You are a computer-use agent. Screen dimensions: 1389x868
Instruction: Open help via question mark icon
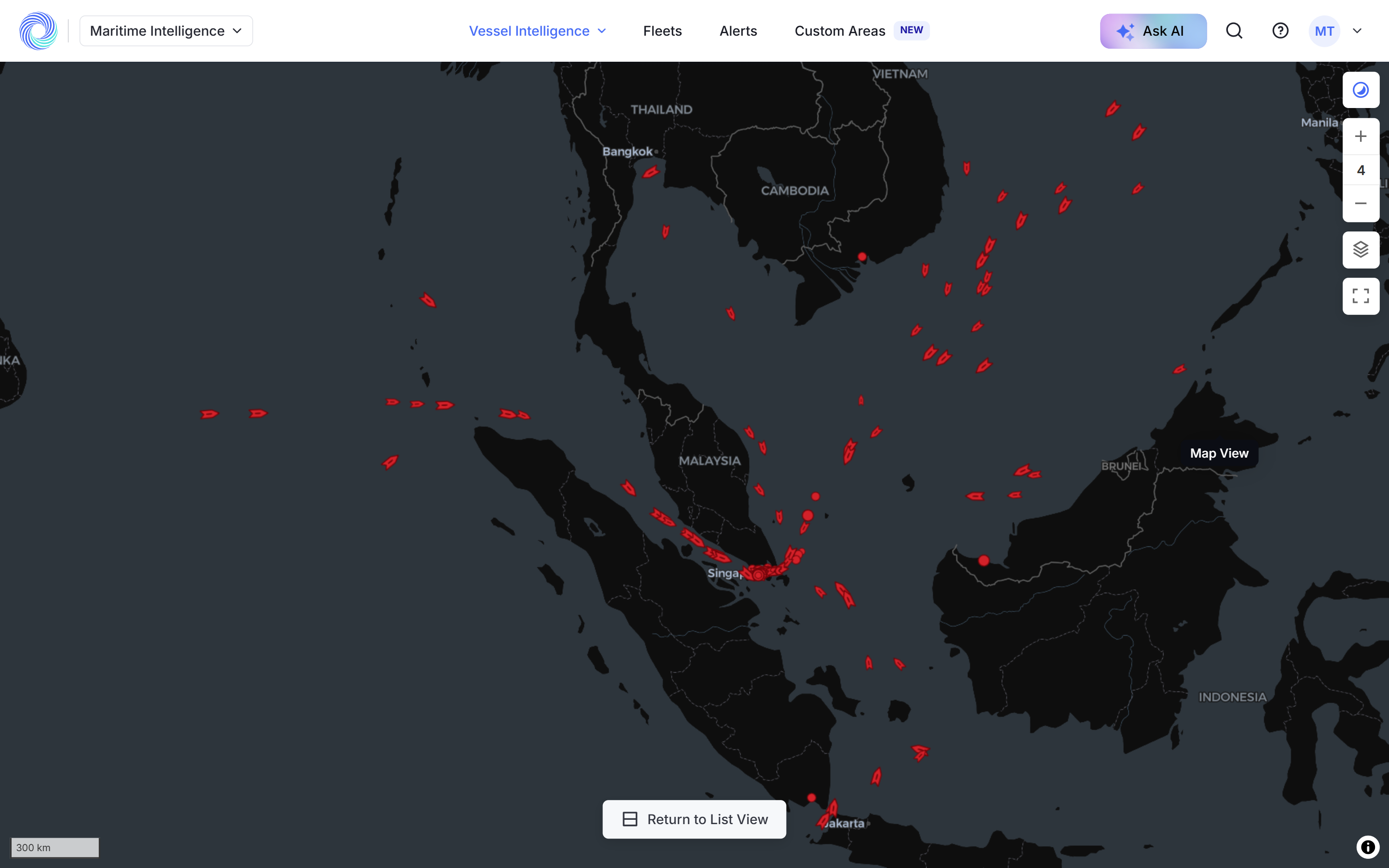(x=1280, y=31)
